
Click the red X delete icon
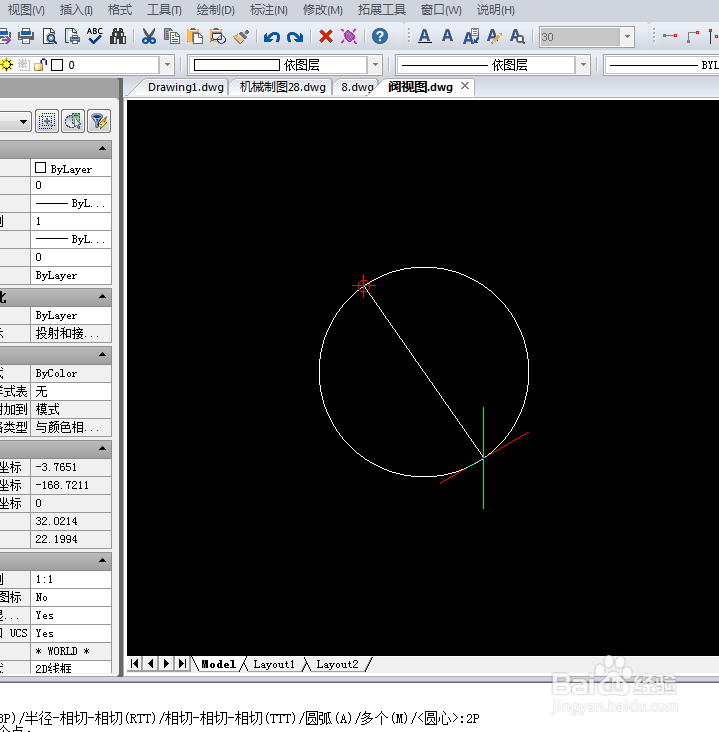click(x=326, y=36)
